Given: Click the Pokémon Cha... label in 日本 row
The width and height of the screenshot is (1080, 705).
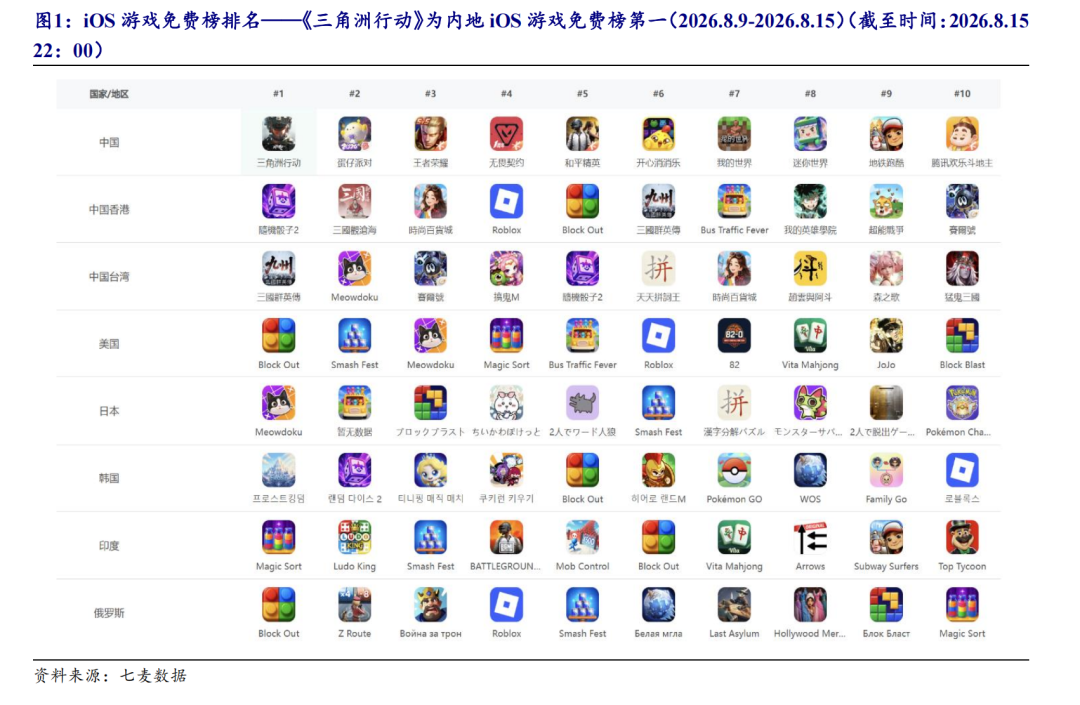Looking at the screenshot, I should pos(958,432).
